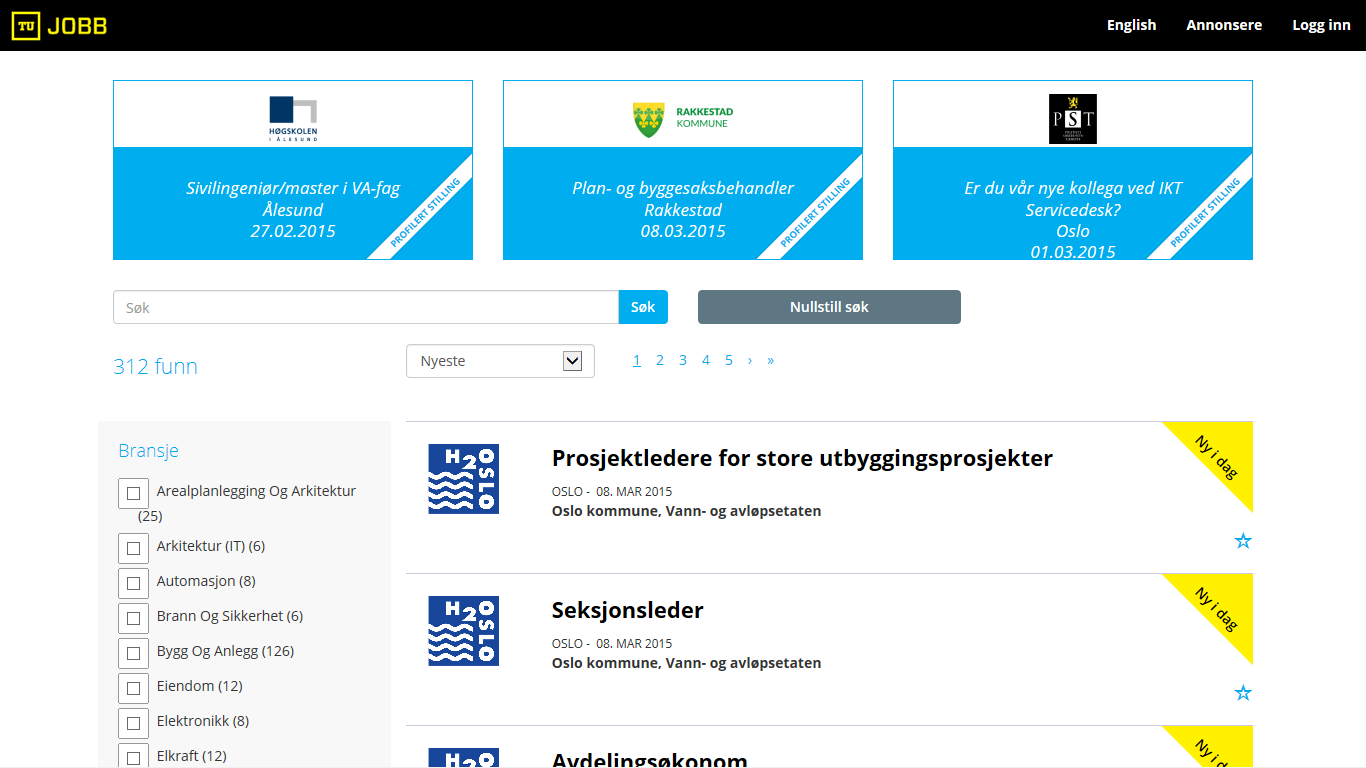The image size is (1366, 768).
Task: Select the Bygg Og Anlegg checkbox
Action: (133, 653)
